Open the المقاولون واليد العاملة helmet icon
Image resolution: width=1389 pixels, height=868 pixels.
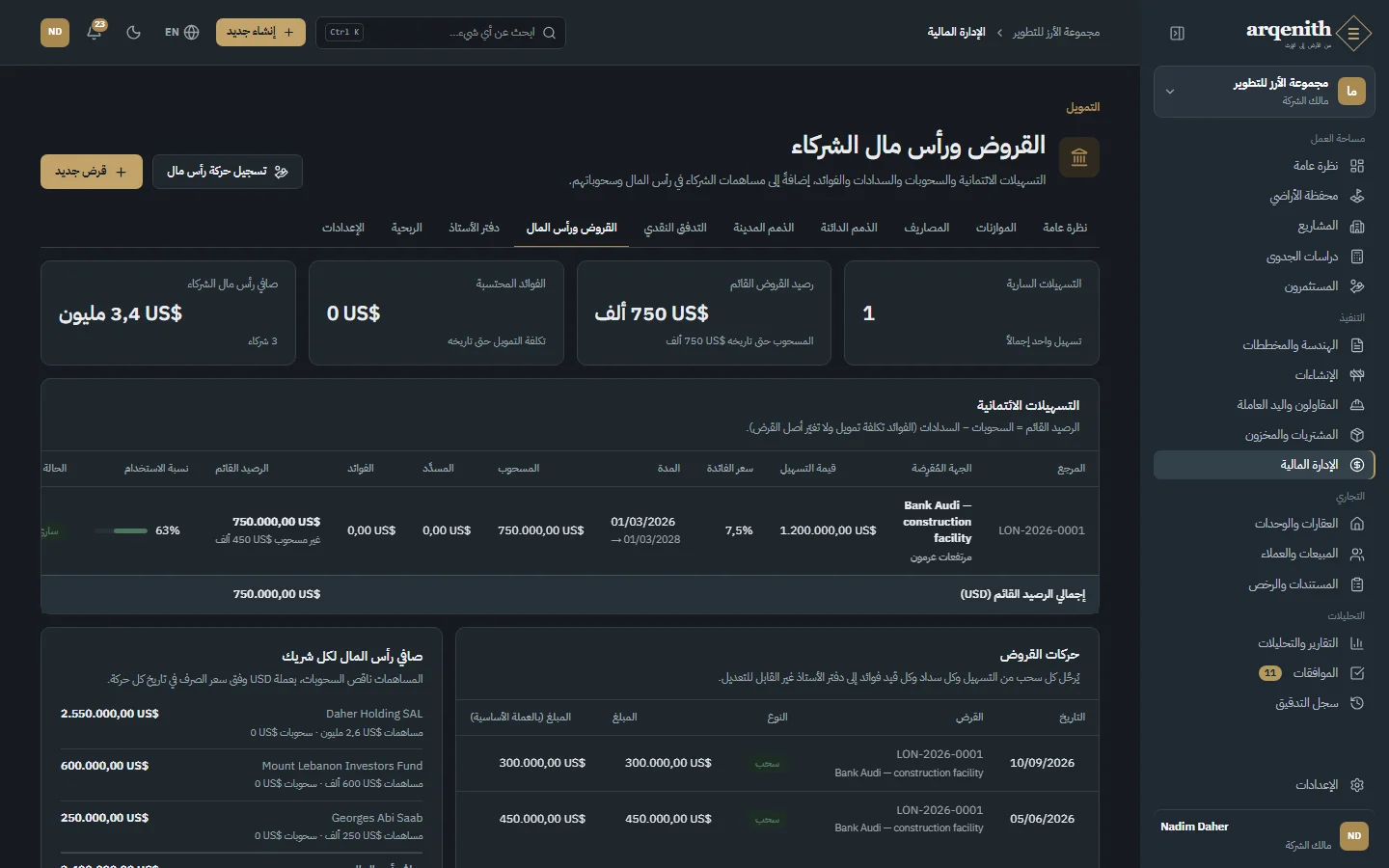(1357, 405)
